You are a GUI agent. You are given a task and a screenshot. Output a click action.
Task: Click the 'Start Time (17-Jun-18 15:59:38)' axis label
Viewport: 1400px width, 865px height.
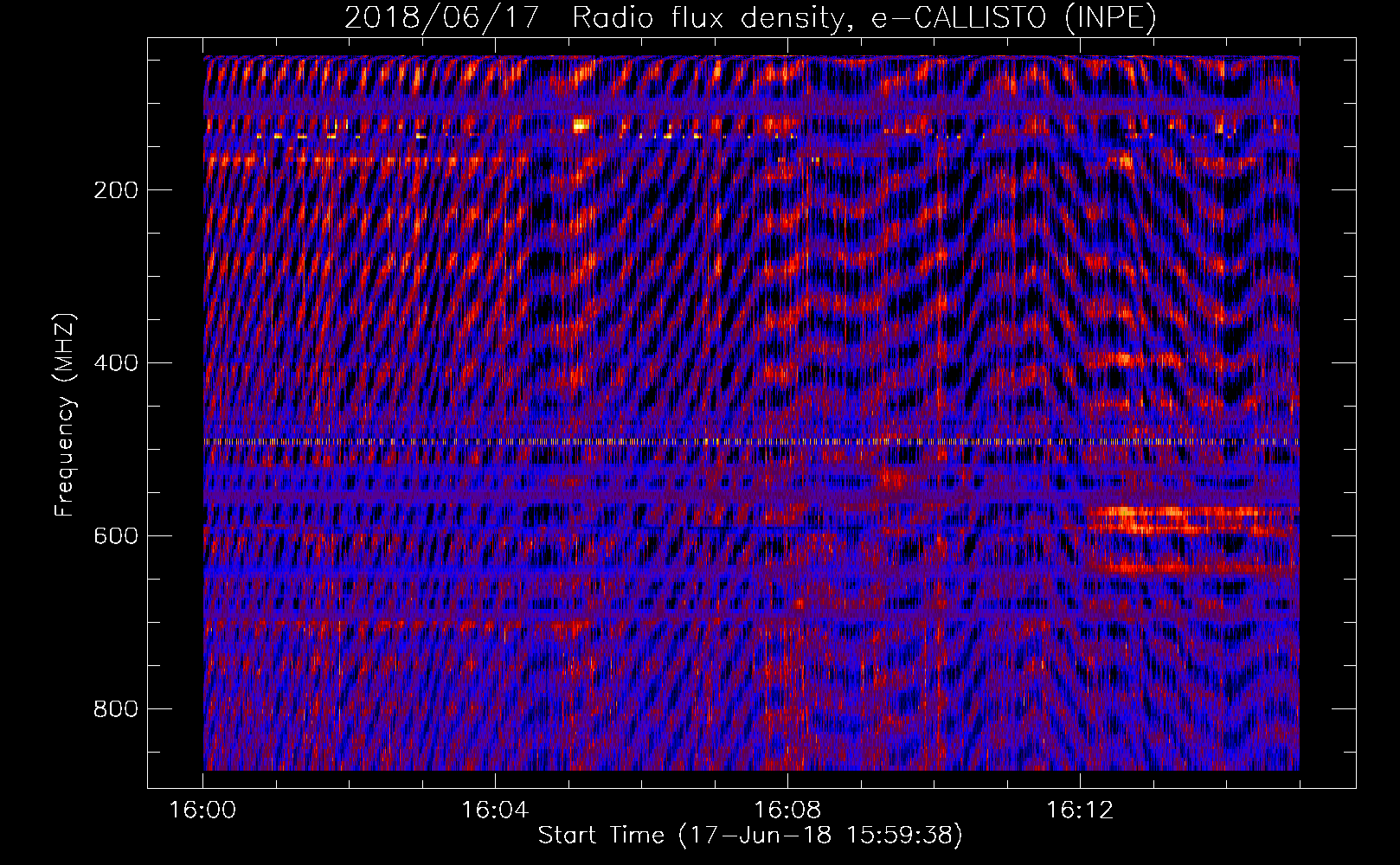750,836
